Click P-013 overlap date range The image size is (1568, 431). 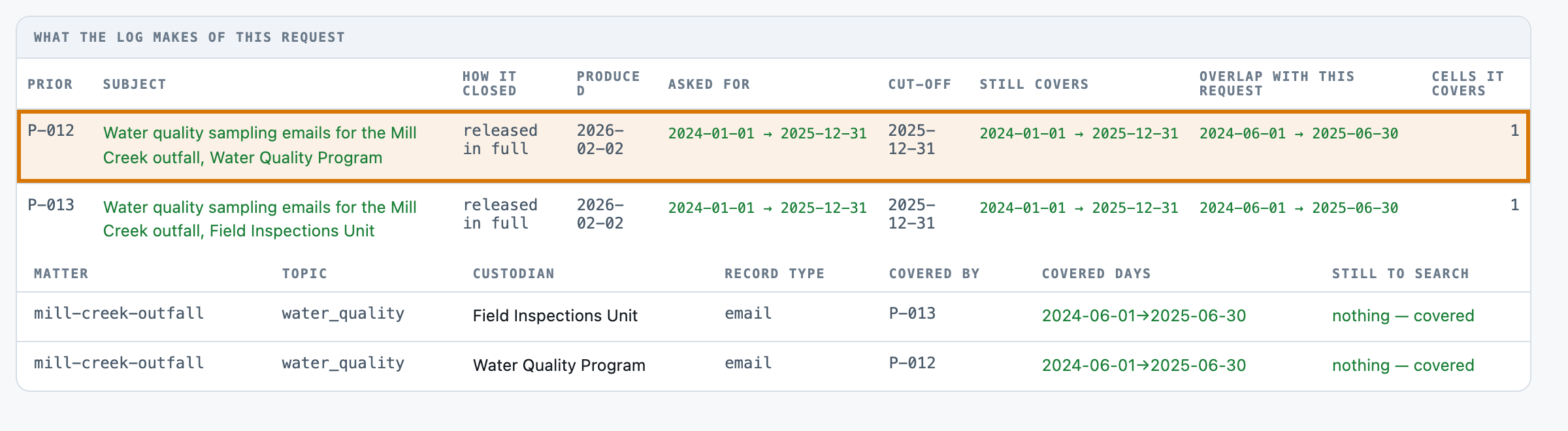(1299, 208)
